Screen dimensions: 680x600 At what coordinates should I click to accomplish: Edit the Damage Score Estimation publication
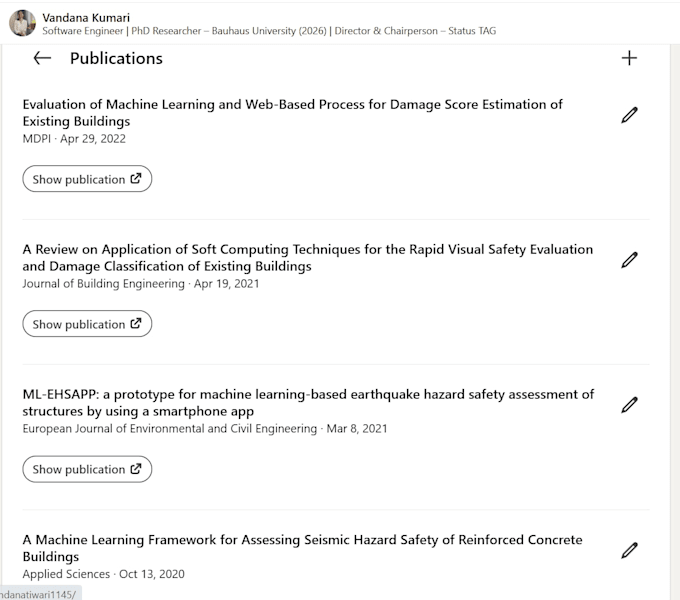[x=629, y=115]
